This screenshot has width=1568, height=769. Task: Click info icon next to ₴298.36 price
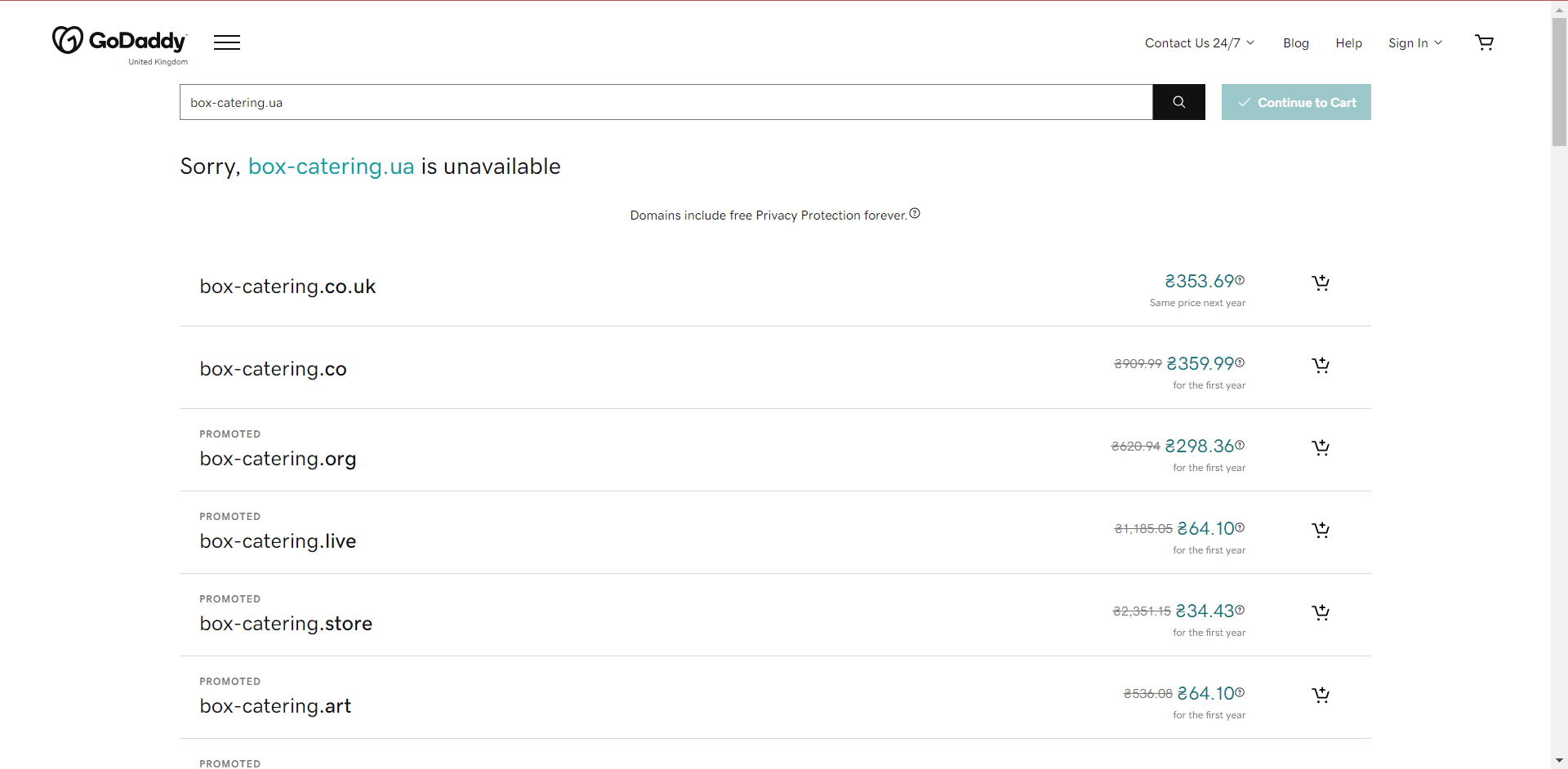tap(1240, 445)
